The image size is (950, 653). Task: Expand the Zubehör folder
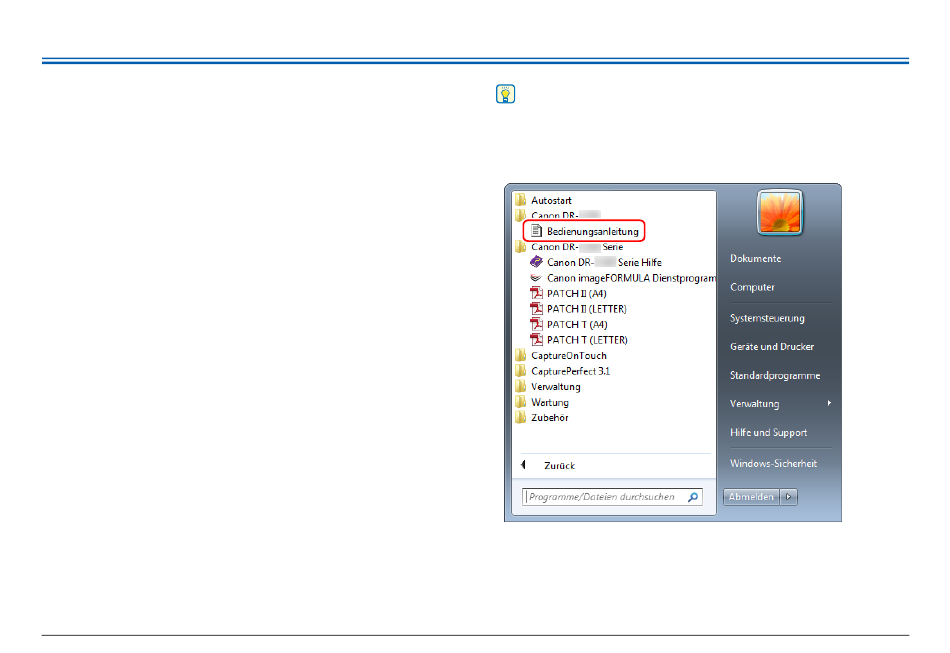tap(550, 418)
